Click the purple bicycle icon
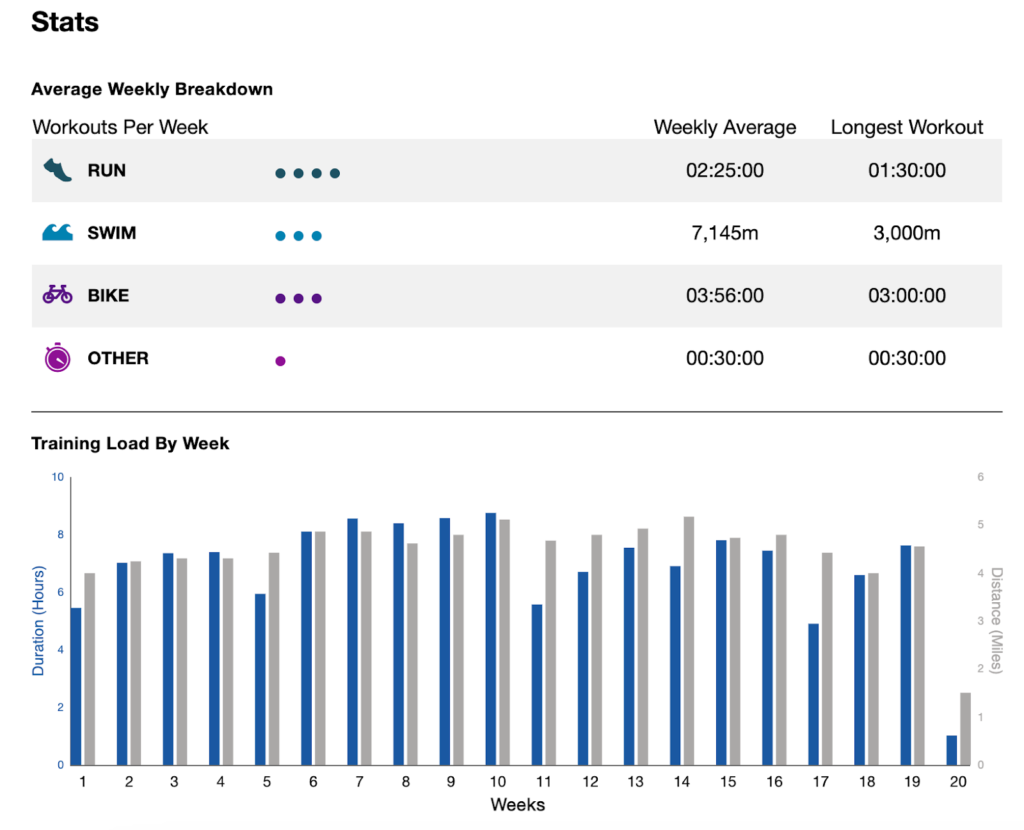Screen dimensions: 1024x830 58,295
